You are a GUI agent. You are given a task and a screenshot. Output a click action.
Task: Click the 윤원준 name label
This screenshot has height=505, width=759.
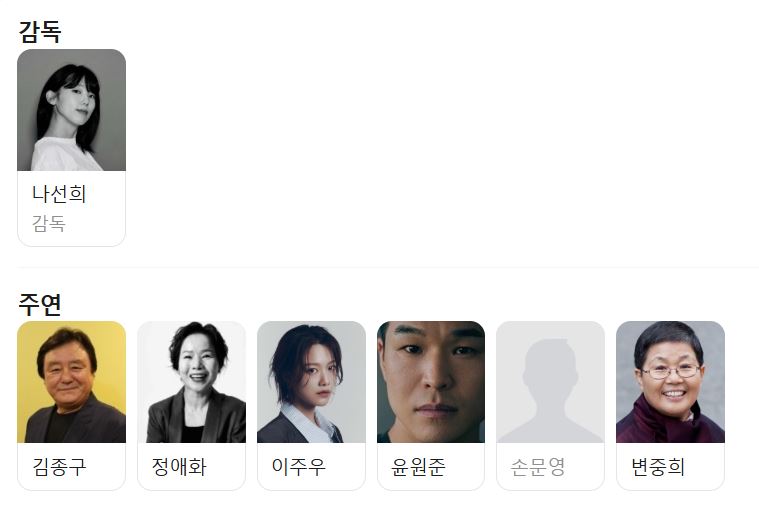click(418, 467)
